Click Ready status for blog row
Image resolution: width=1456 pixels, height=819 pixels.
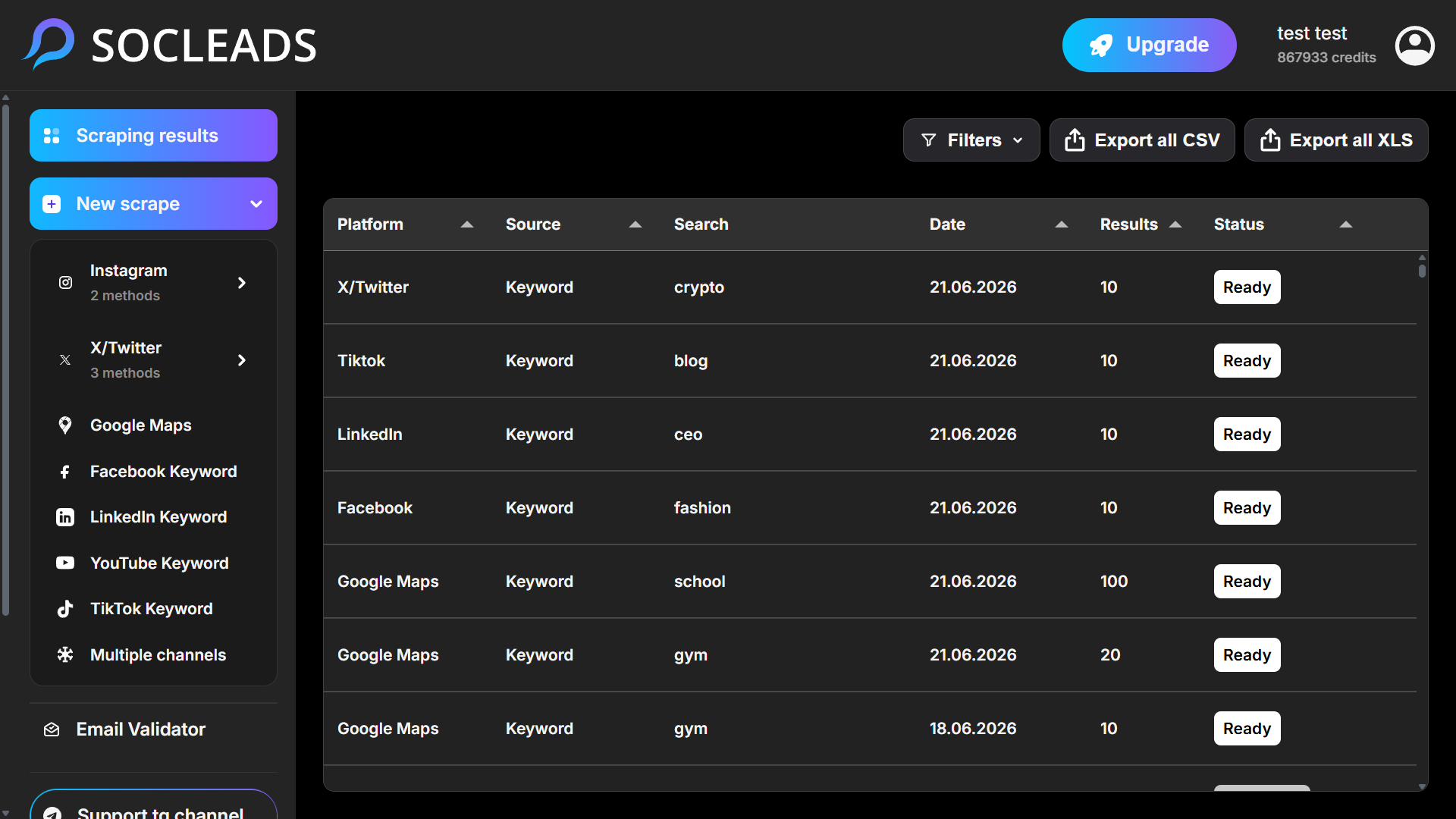[x=1247, y=361]
